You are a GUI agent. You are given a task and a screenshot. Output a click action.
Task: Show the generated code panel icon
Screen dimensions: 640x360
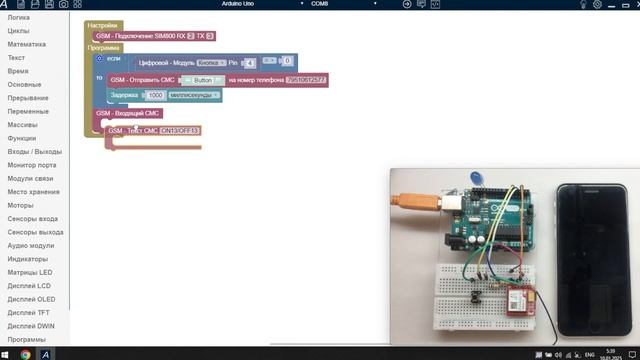[435, 4]
